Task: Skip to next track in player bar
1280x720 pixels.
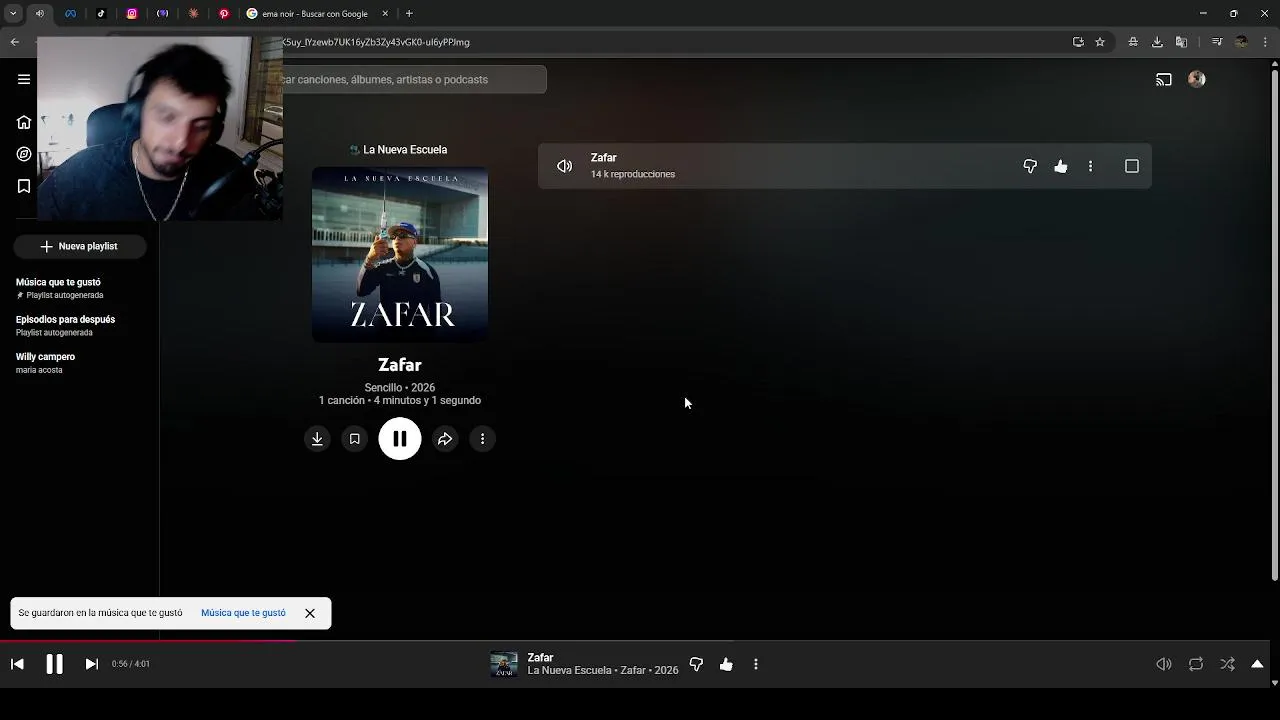Action: (x=91, y=664)
